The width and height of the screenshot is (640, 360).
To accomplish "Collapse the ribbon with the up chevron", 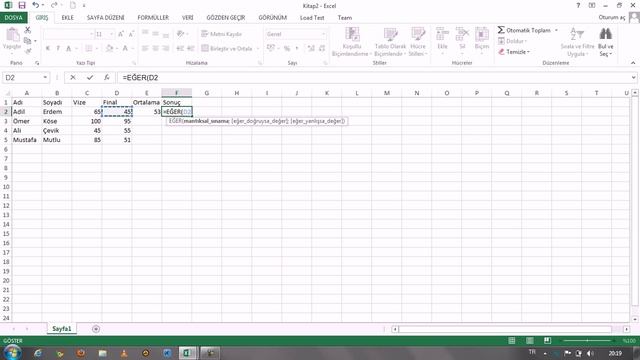I will point(633,63).
